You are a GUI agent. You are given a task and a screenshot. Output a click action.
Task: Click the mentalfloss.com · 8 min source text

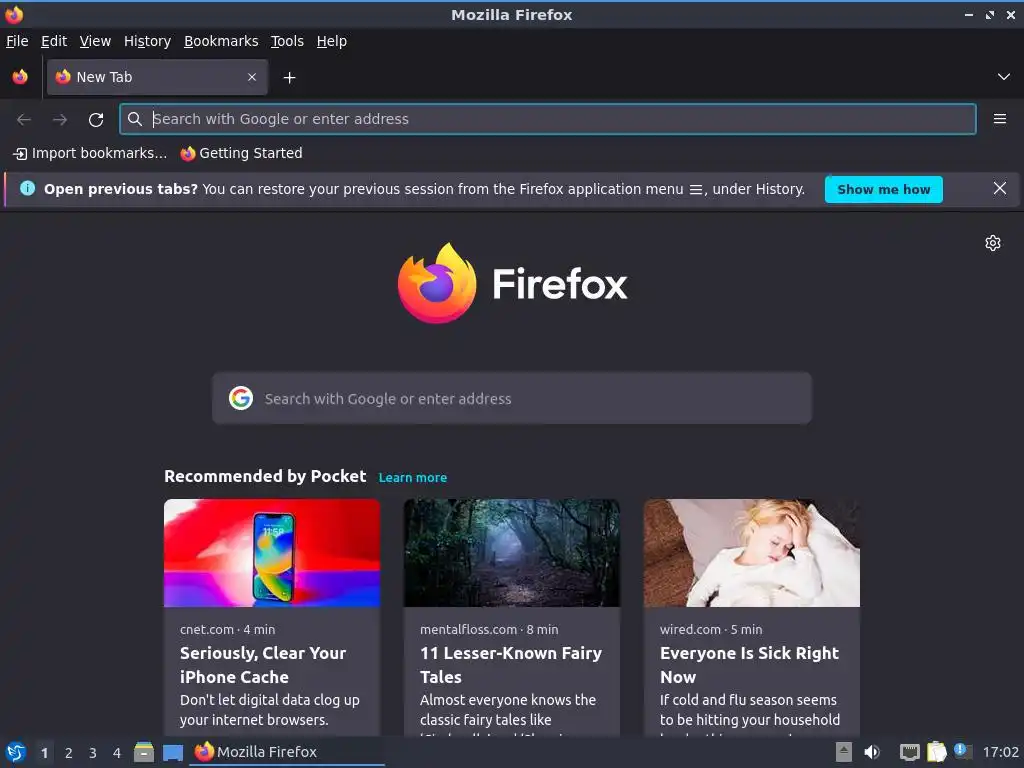489,630
